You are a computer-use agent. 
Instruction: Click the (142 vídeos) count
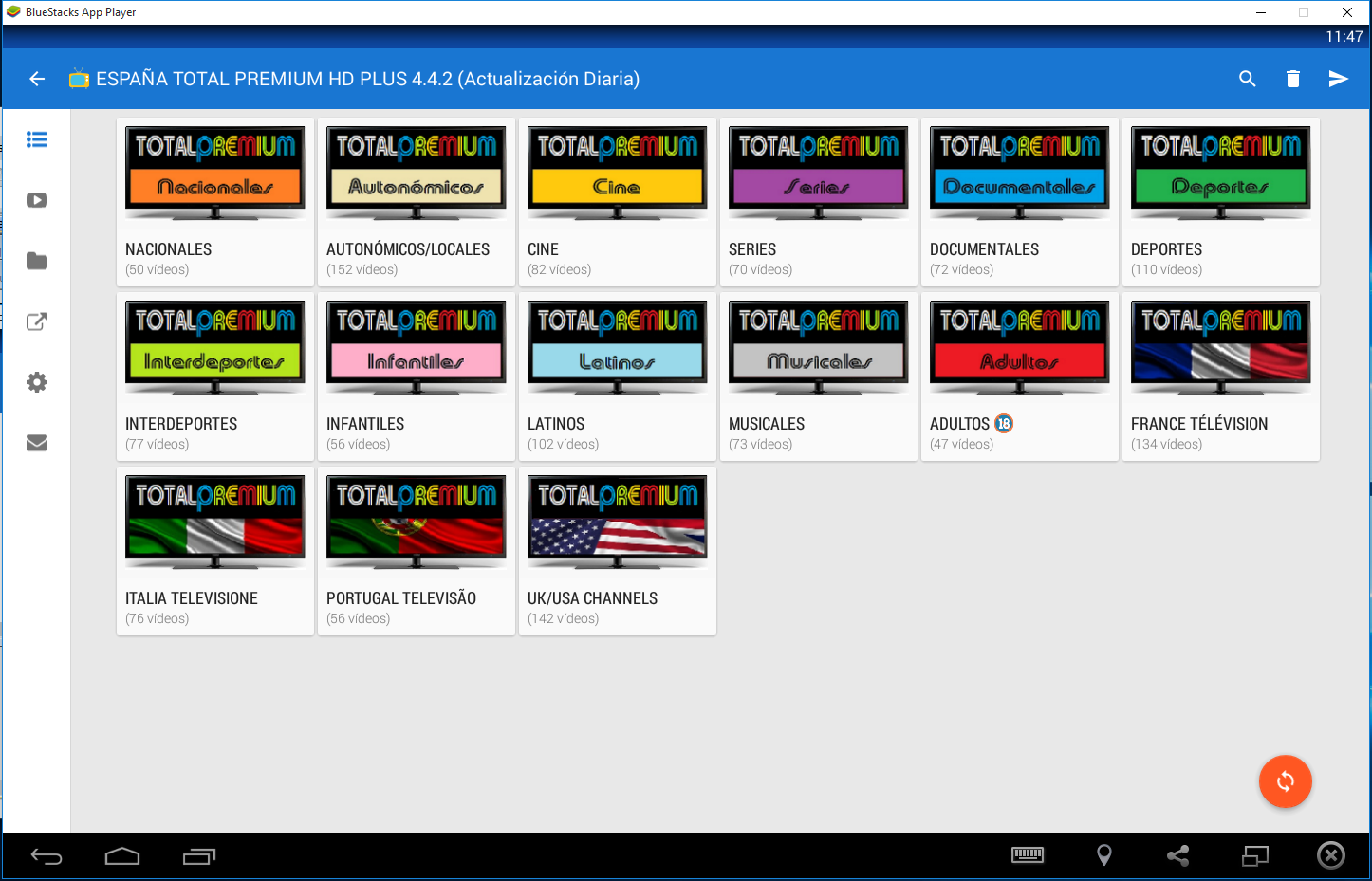(x=564, y=619)
